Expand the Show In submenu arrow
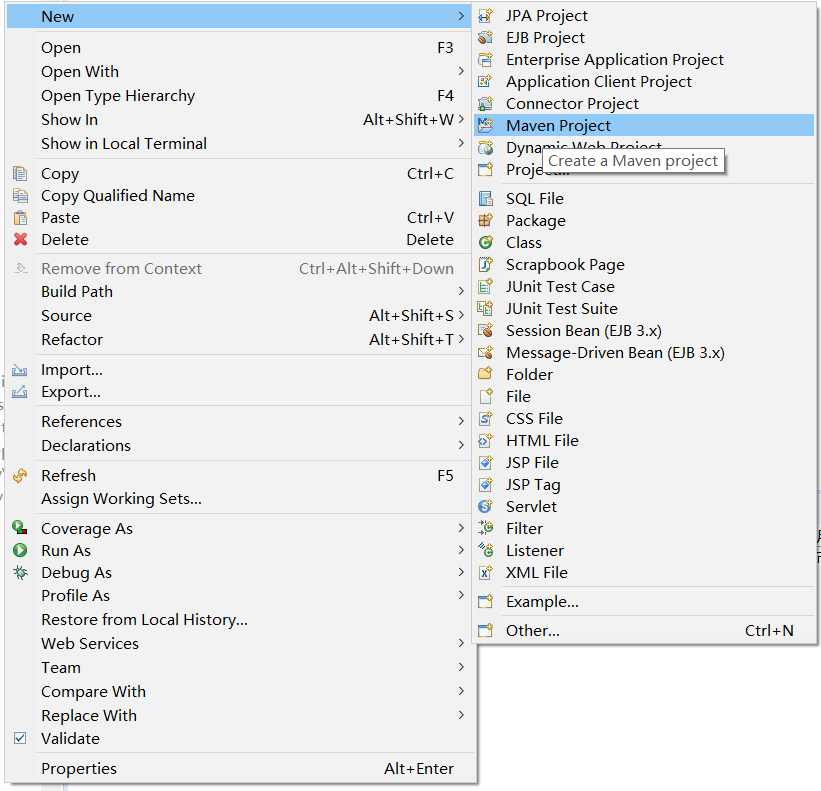 [x=461, y=119]
